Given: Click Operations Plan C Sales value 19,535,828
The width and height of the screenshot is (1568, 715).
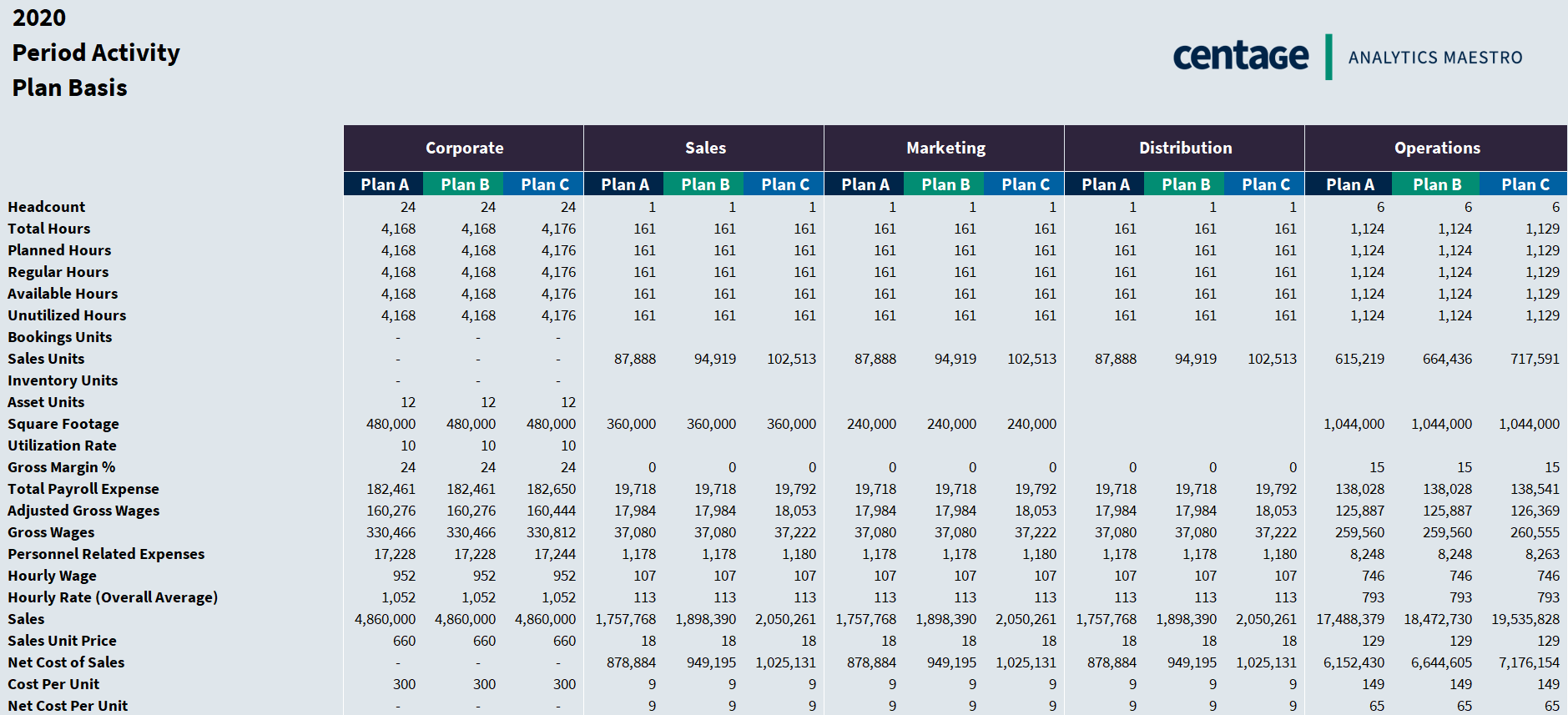Looking at the screenshot, I should coord(1525,619).
